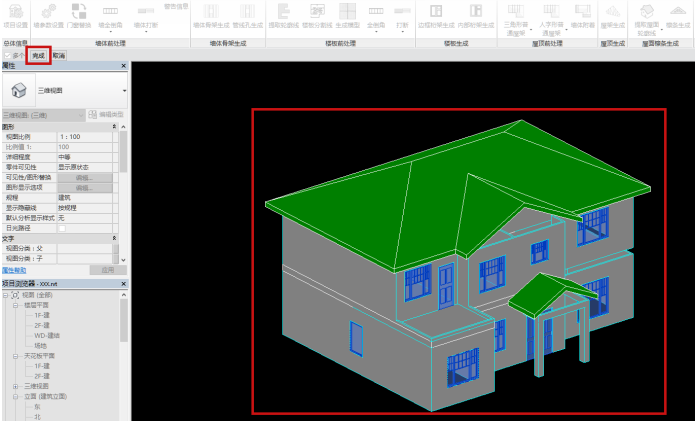
Task: Collapse the 文字 properties section
Action: pos(115,239)
